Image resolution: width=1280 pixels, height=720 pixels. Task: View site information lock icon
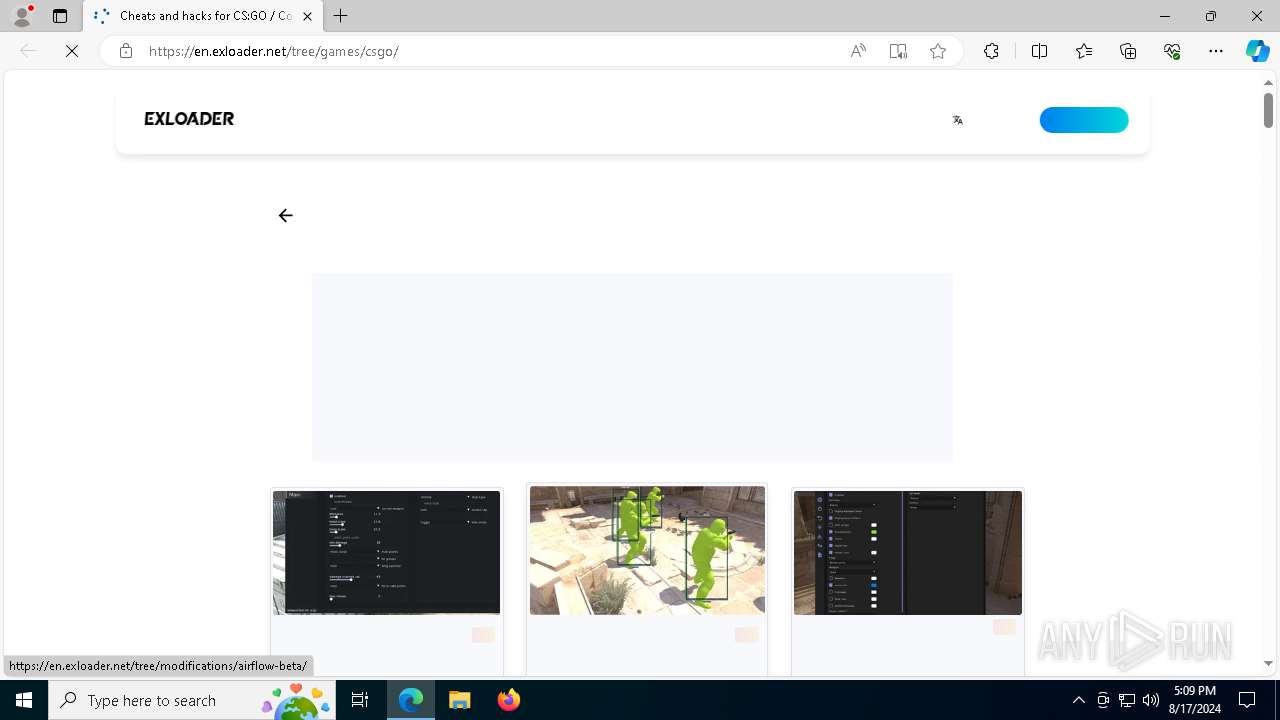[126, 51]
